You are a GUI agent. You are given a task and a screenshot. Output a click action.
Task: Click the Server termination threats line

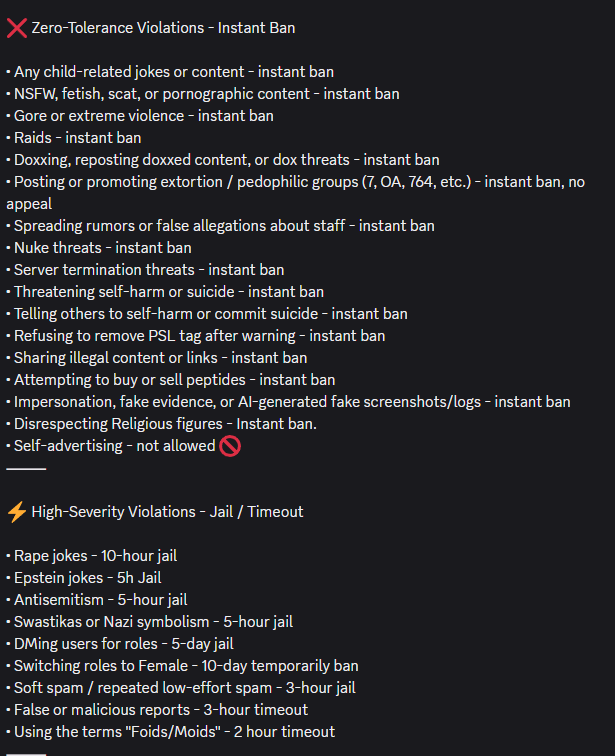148,270
